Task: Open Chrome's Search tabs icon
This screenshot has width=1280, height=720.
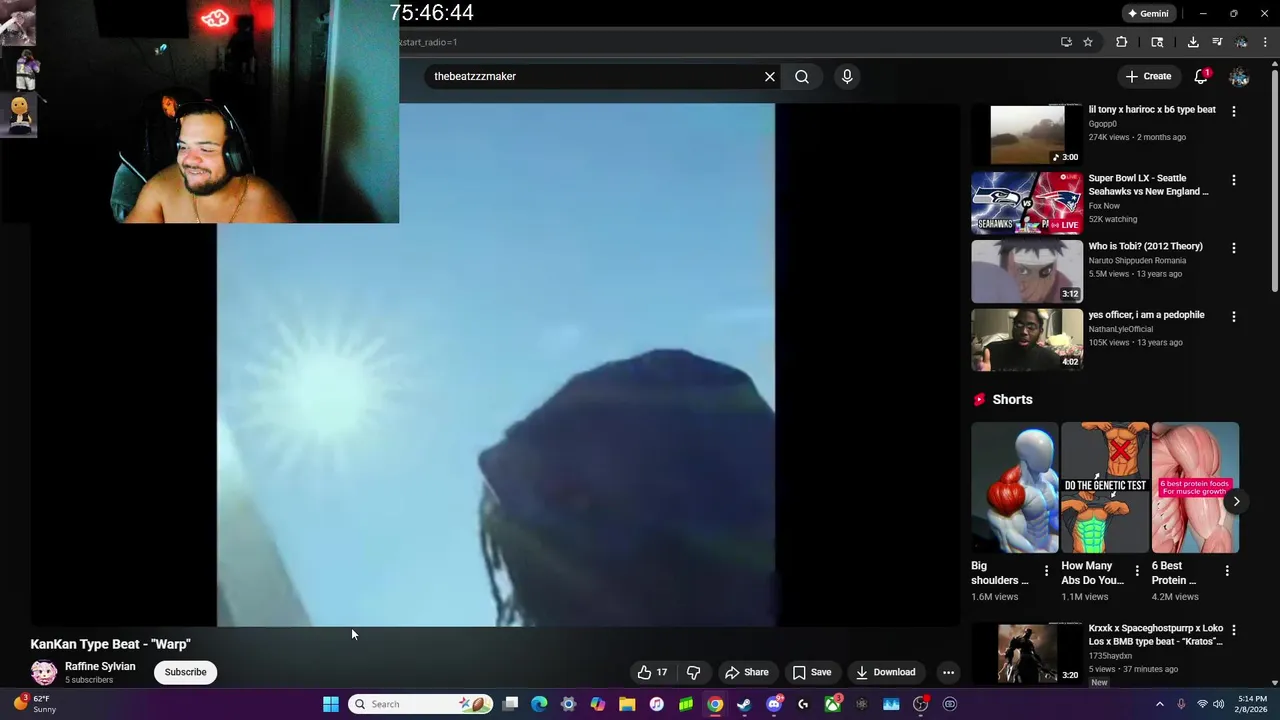Action: click(x=1157, y=42)
